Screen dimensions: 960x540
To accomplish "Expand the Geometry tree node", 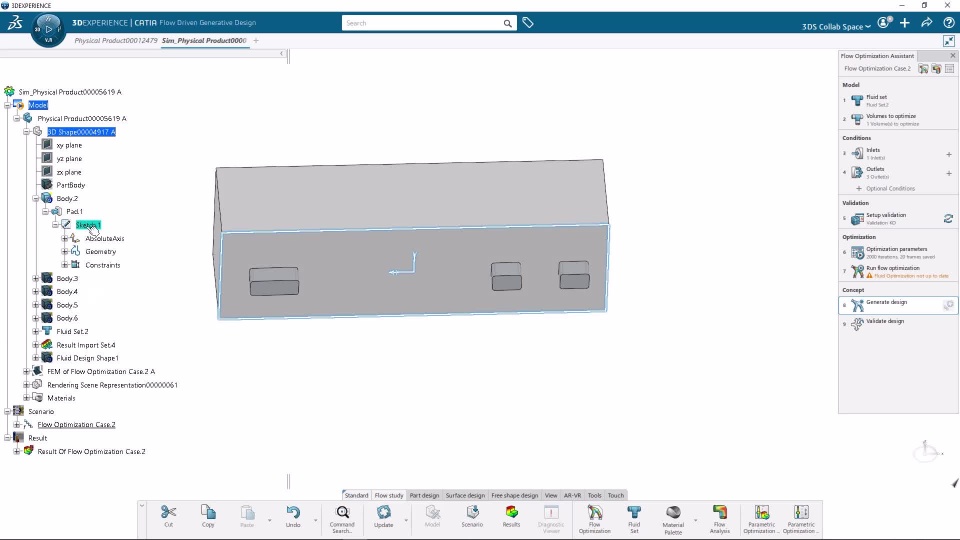I will (x=64, y=252).
